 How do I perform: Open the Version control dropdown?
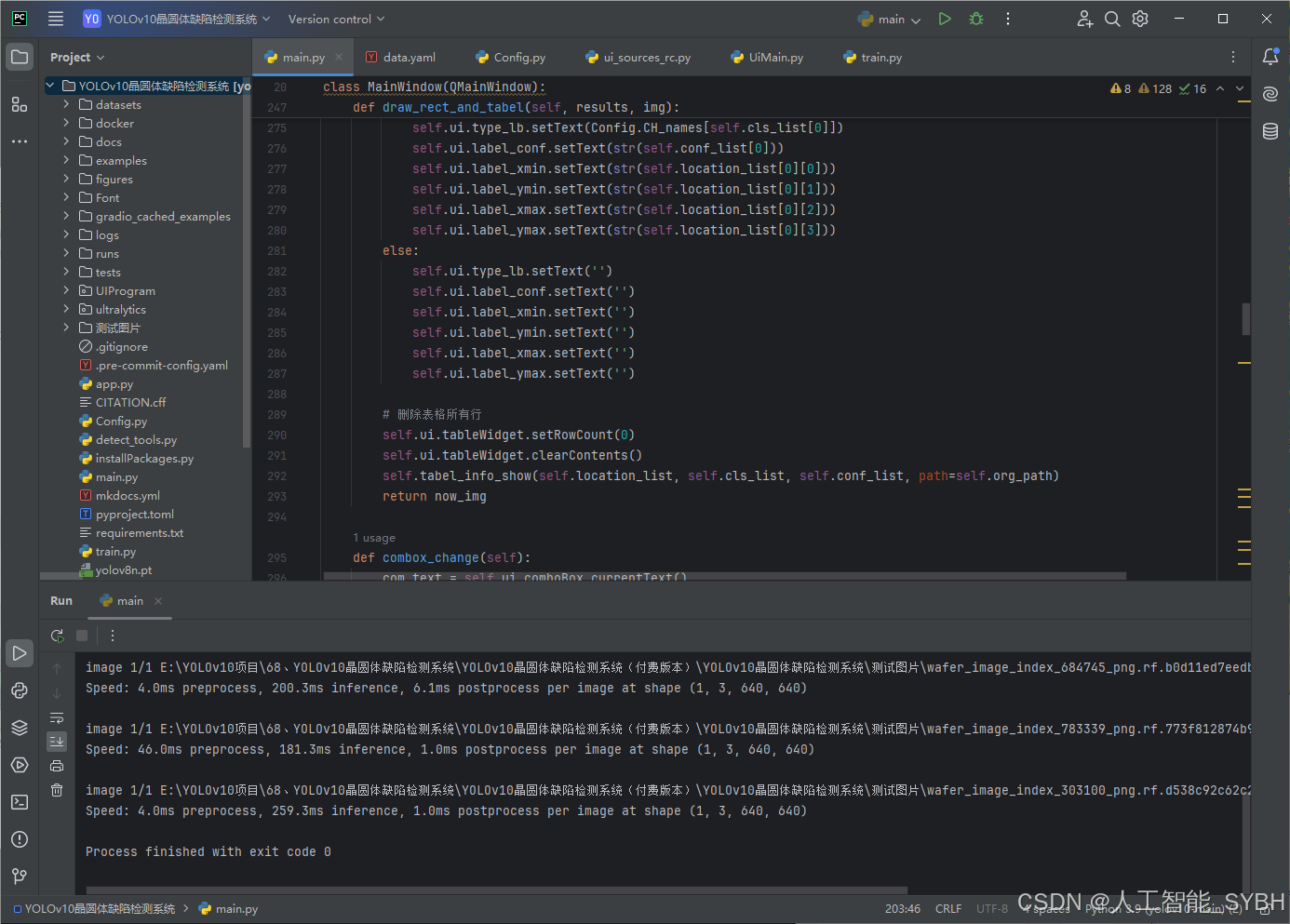coord(336,19)
